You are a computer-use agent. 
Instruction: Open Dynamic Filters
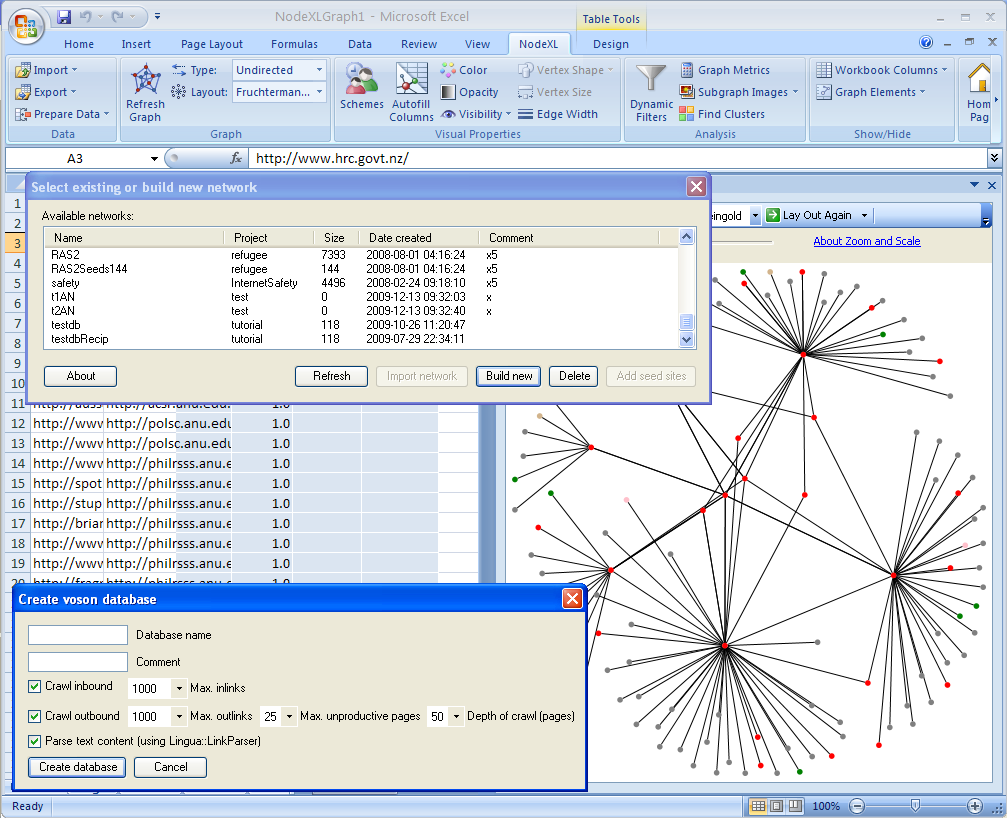651,93
